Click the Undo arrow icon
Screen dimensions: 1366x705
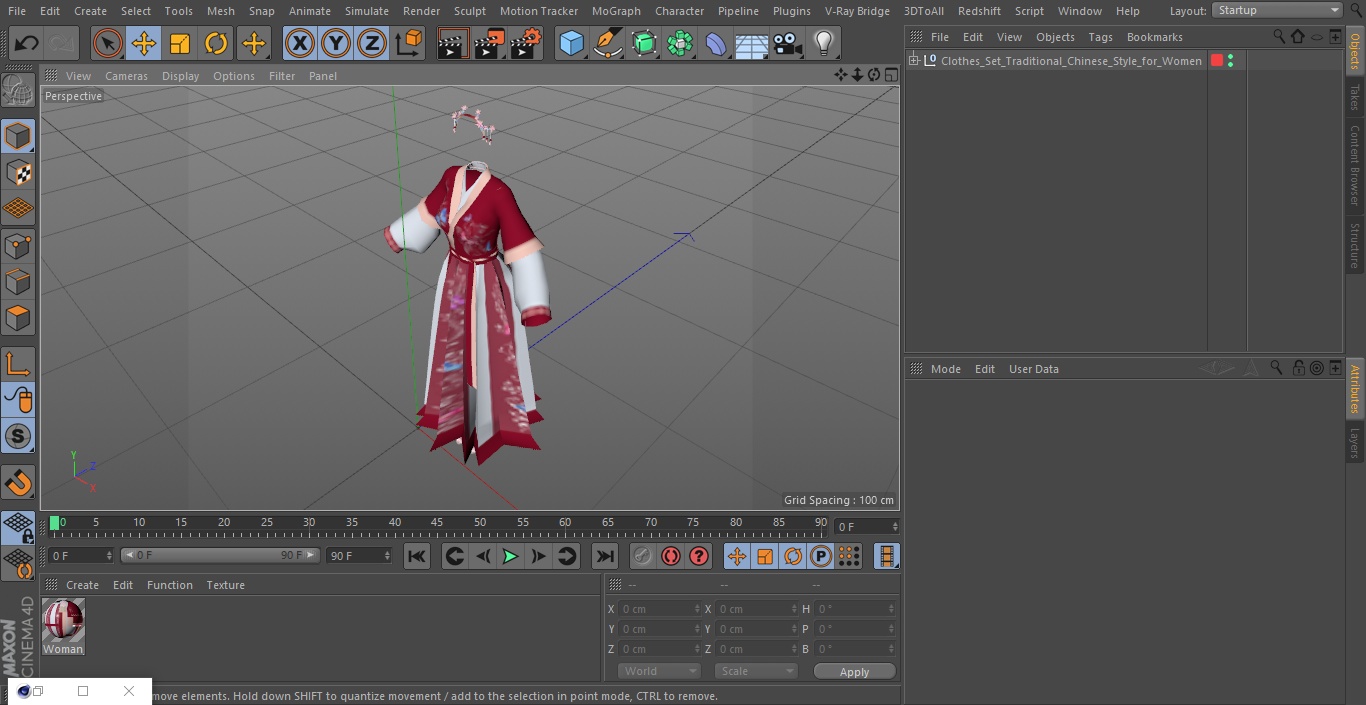point(27,43)
